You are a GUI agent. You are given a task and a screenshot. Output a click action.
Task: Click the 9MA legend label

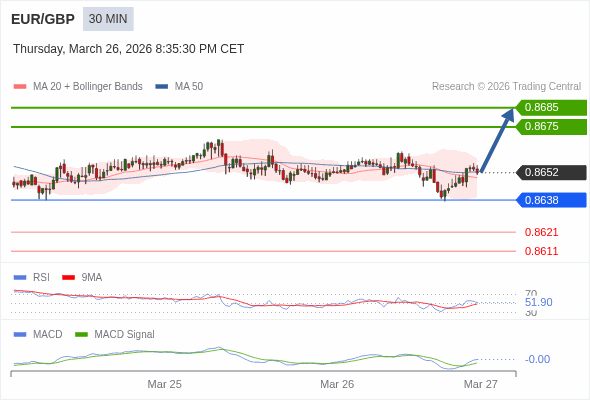click(x=92, y=278)
